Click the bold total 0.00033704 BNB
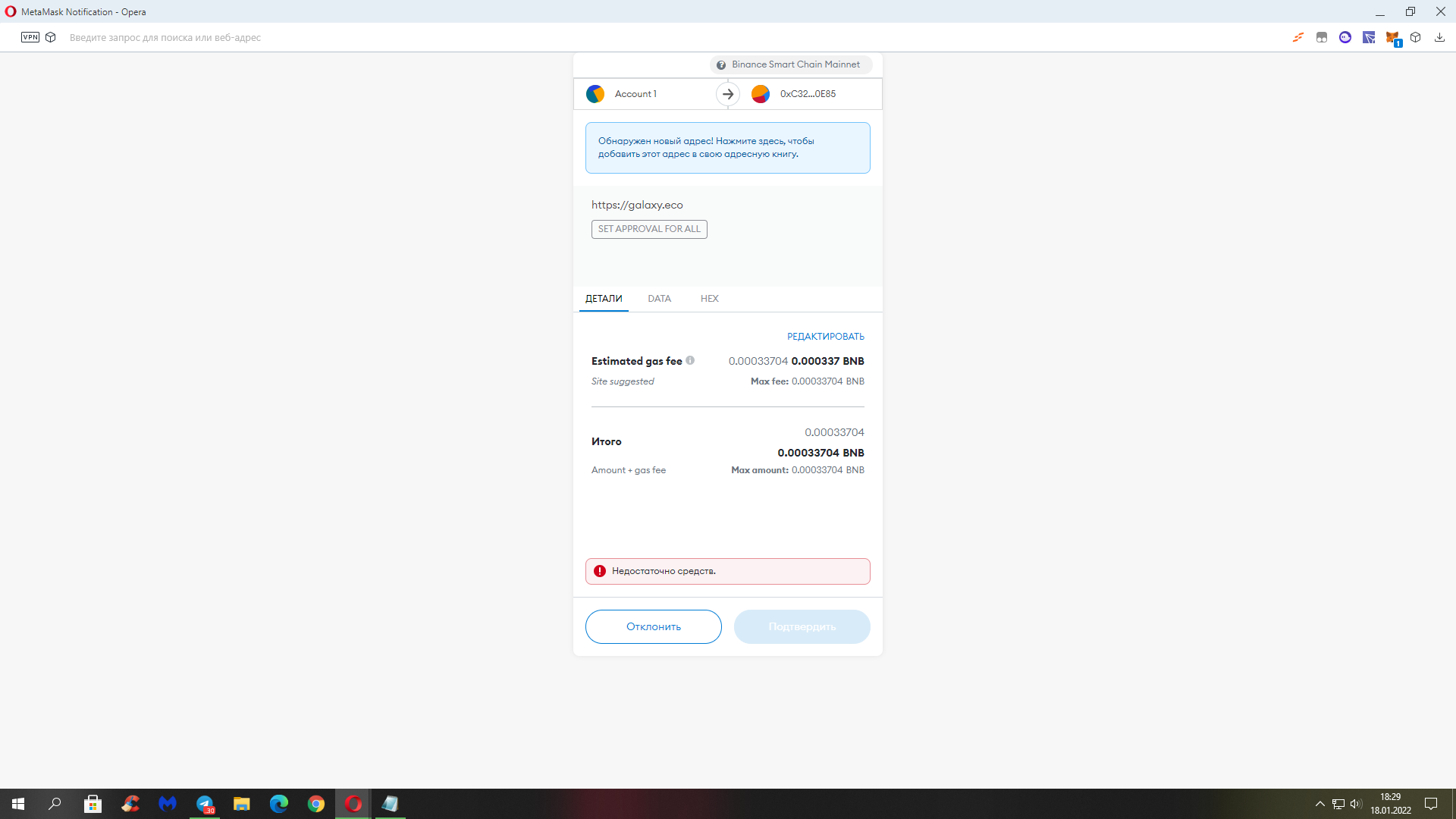The image size is (1456, 819). (x=821, y=453)
